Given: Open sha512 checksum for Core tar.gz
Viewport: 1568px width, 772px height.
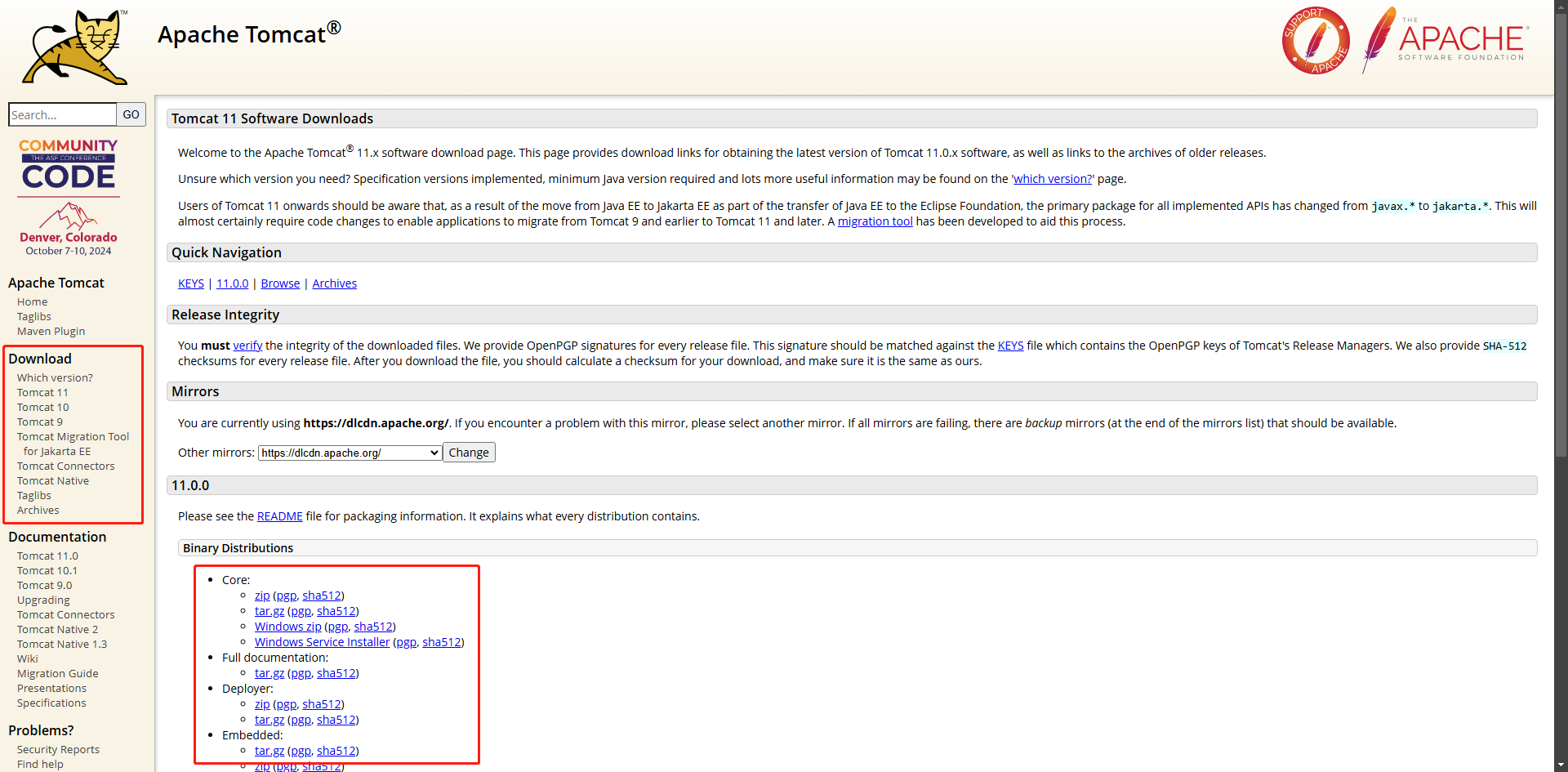Looking at the screenshot, I should tap(336, 611).
